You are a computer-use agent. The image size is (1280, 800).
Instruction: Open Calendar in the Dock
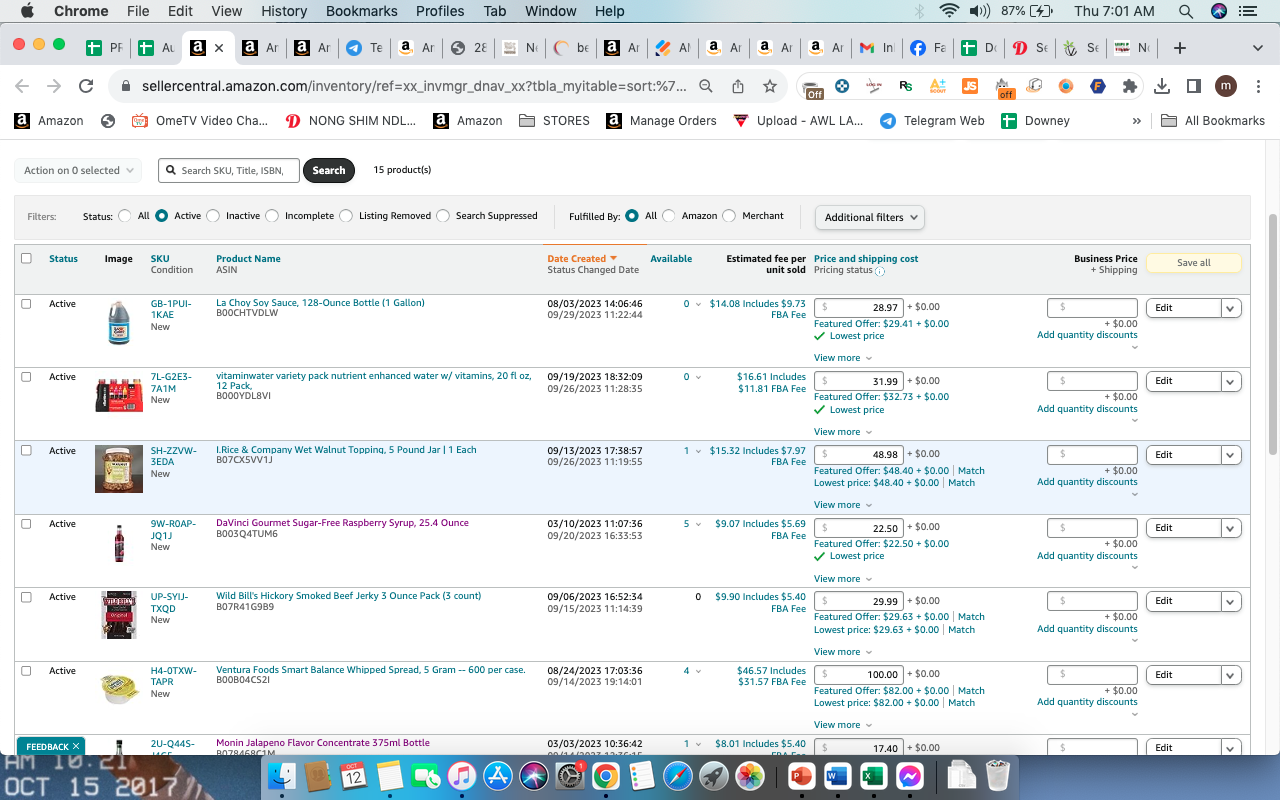click(x=353, y=775)
